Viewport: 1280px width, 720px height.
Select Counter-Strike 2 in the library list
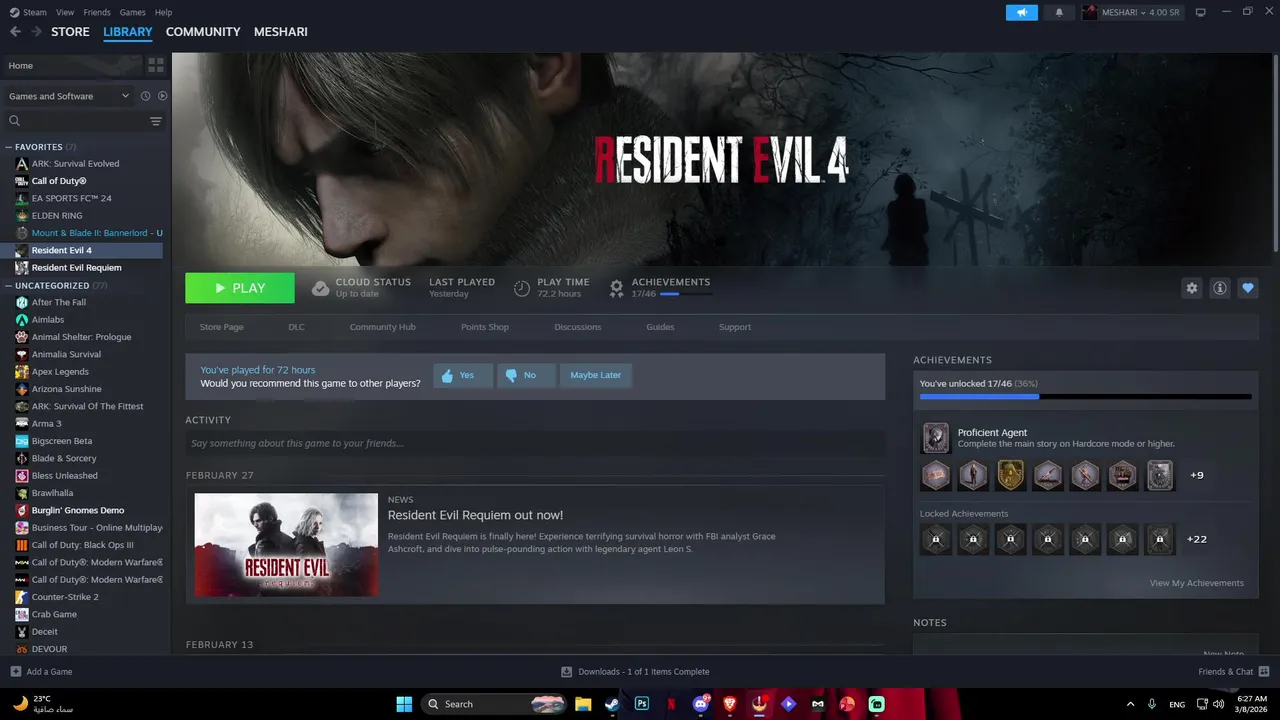tap(65, 597)
